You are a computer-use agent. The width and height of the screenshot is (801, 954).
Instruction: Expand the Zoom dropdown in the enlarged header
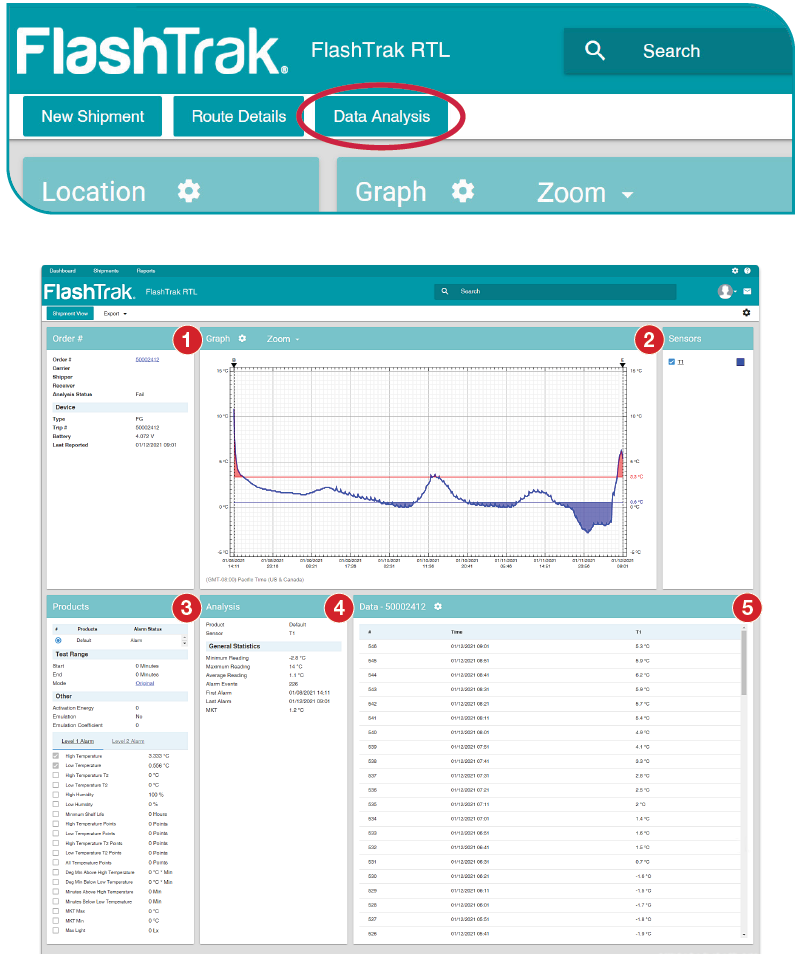(x=585, y=193)
